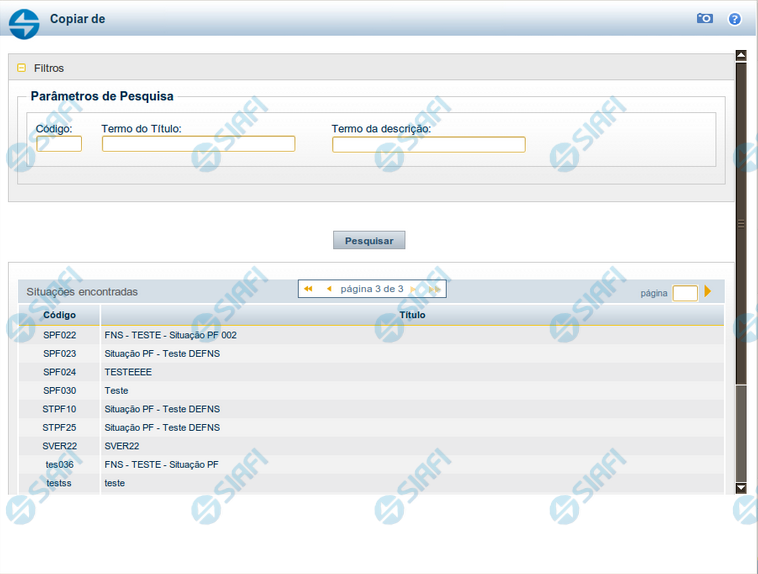Image resolution: width=758 pixels, height=574 pixels.
Task: Collapse the Filtros section
Action: [x=22, y=68]
